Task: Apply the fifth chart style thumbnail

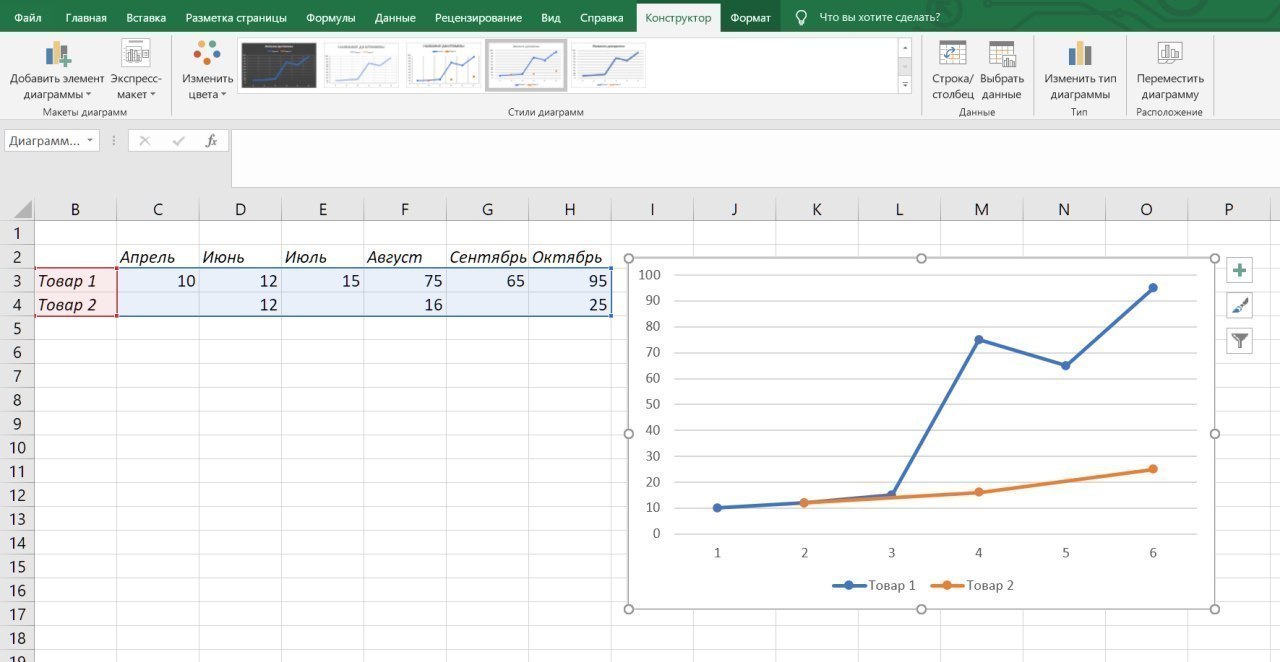Action: [x=609, y=65]
